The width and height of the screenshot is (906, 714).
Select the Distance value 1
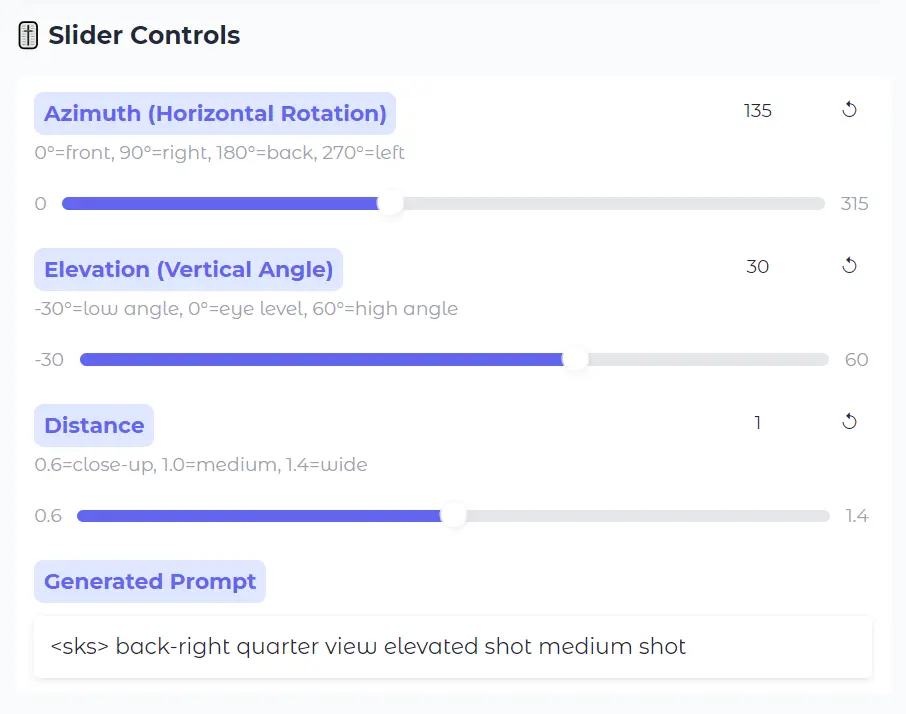click(x=758, y=422)
